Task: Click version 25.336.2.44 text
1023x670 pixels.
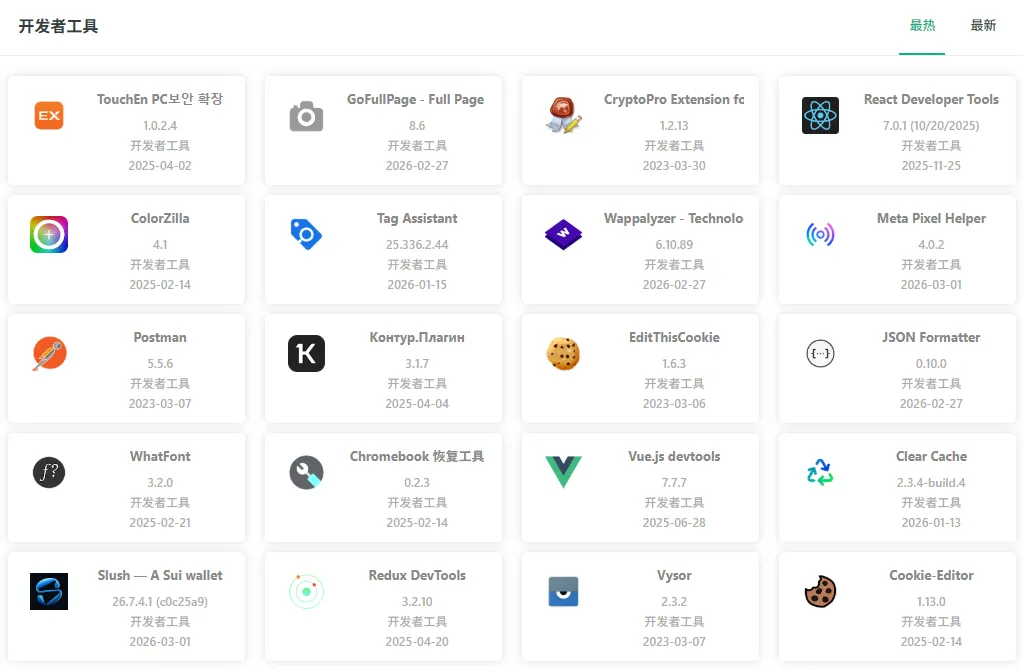Action: [x=417, y=245]
